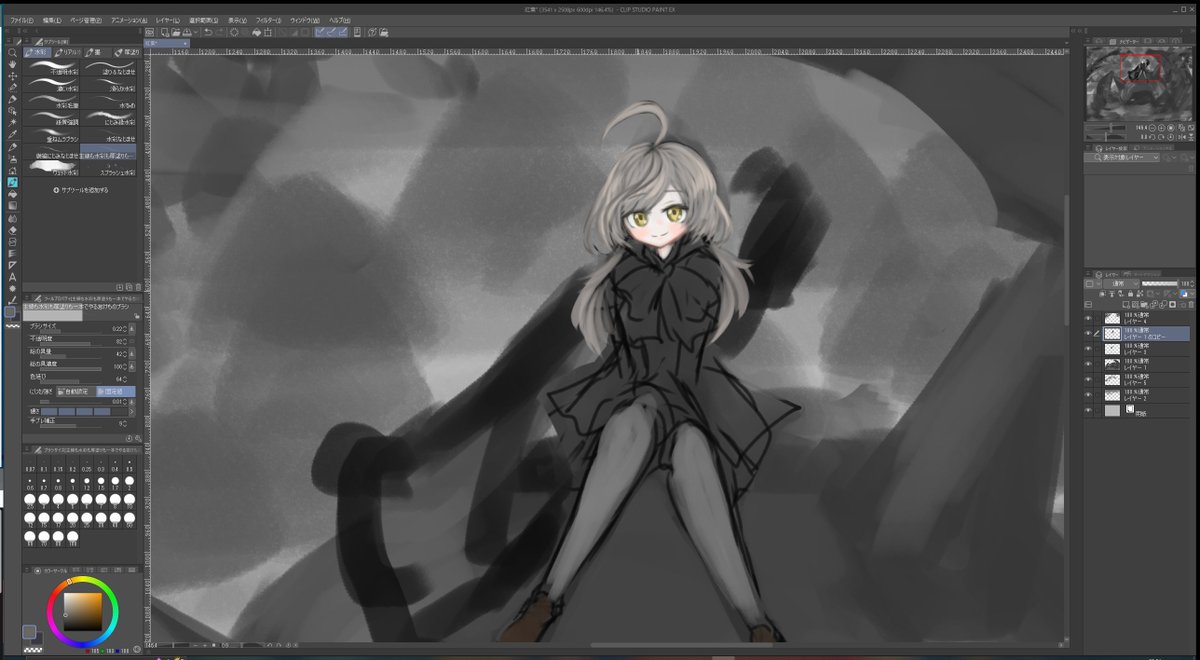Select the Zoom (magnifier) tool
The image size is (1200, 660).
[12, 52]
